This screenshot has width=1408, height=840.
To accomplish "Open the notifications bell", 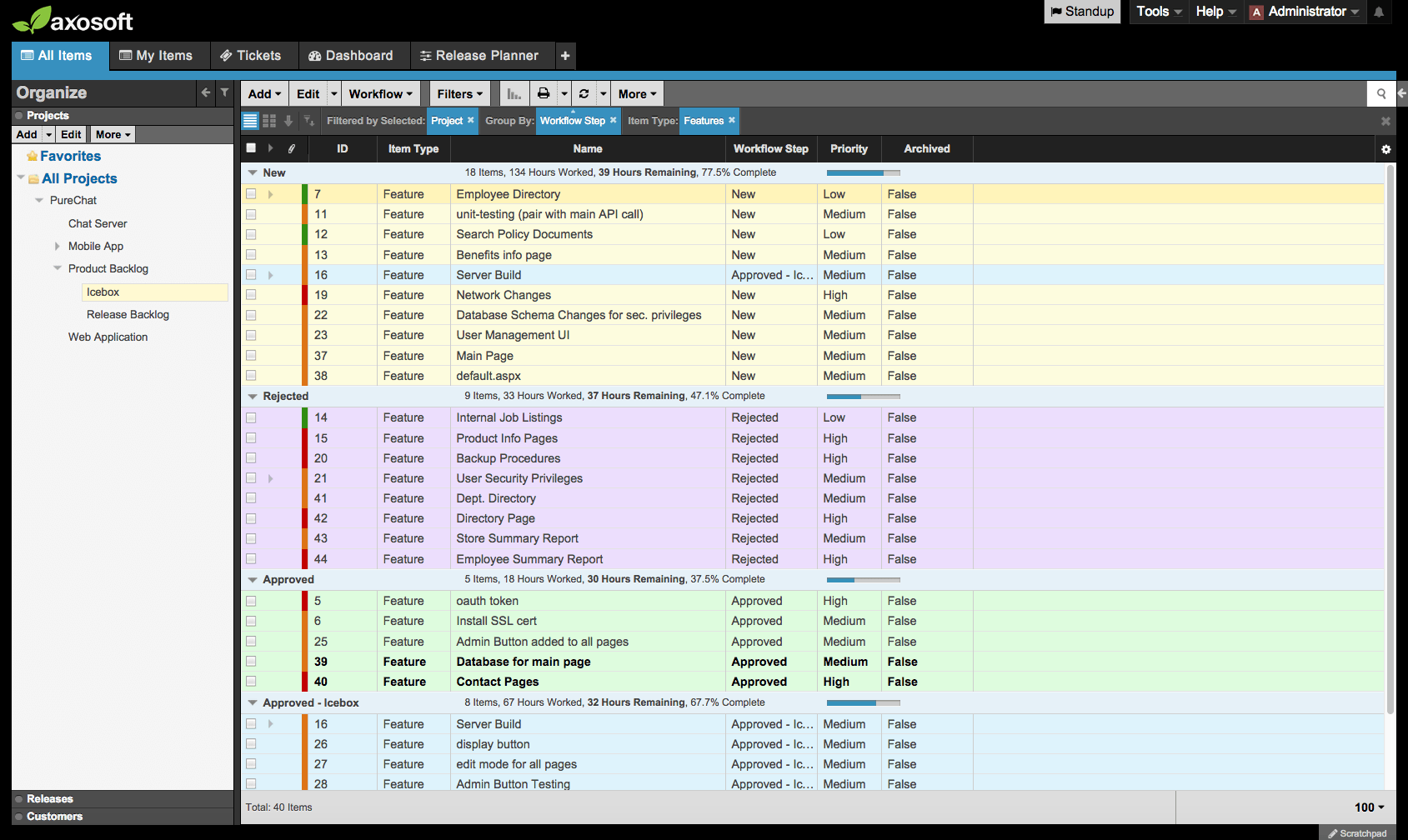I will point(1379,12).
